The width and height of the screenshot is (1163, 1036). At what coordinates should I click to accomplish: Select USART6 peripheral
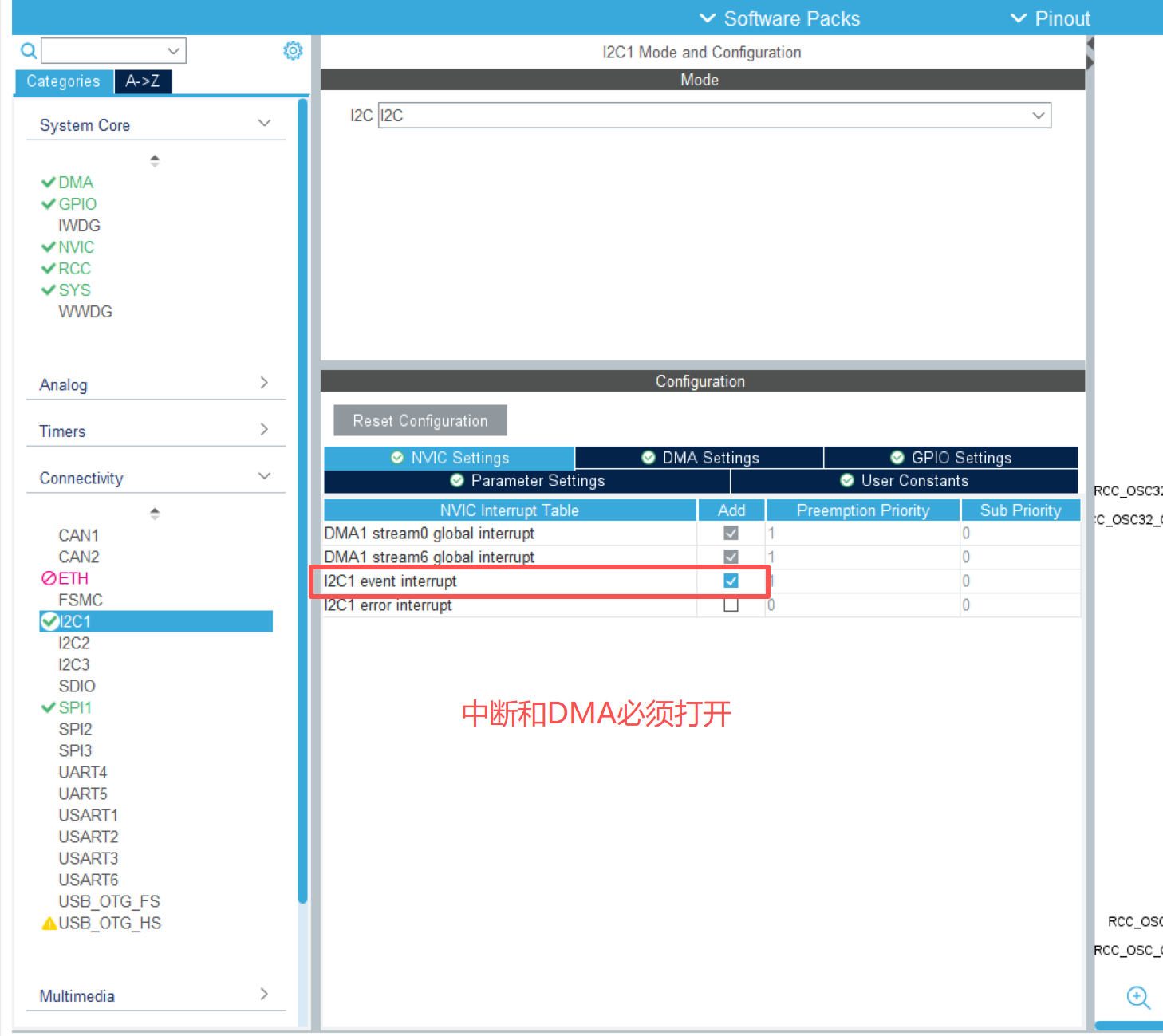(88, 880)
